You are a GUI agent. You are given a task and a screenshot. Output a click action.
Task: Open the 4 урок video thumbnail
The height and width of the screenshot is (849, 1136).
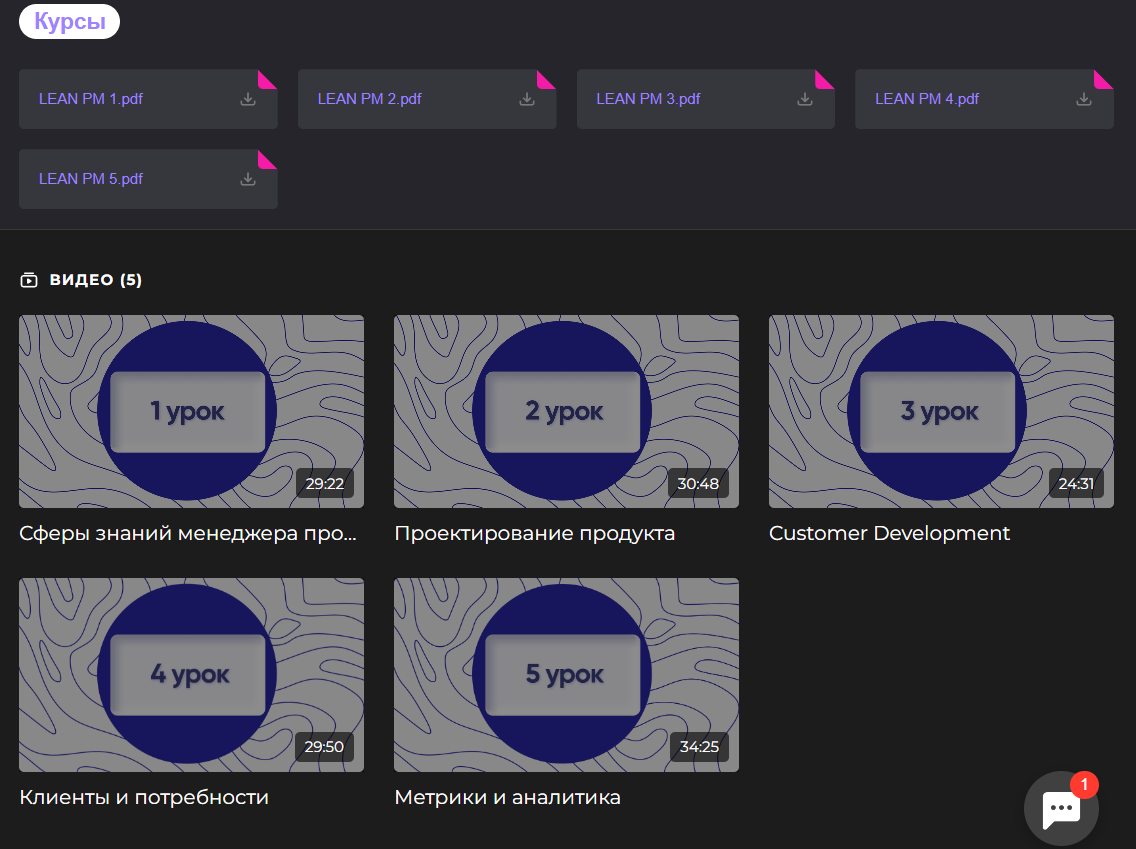pos(191,674)
